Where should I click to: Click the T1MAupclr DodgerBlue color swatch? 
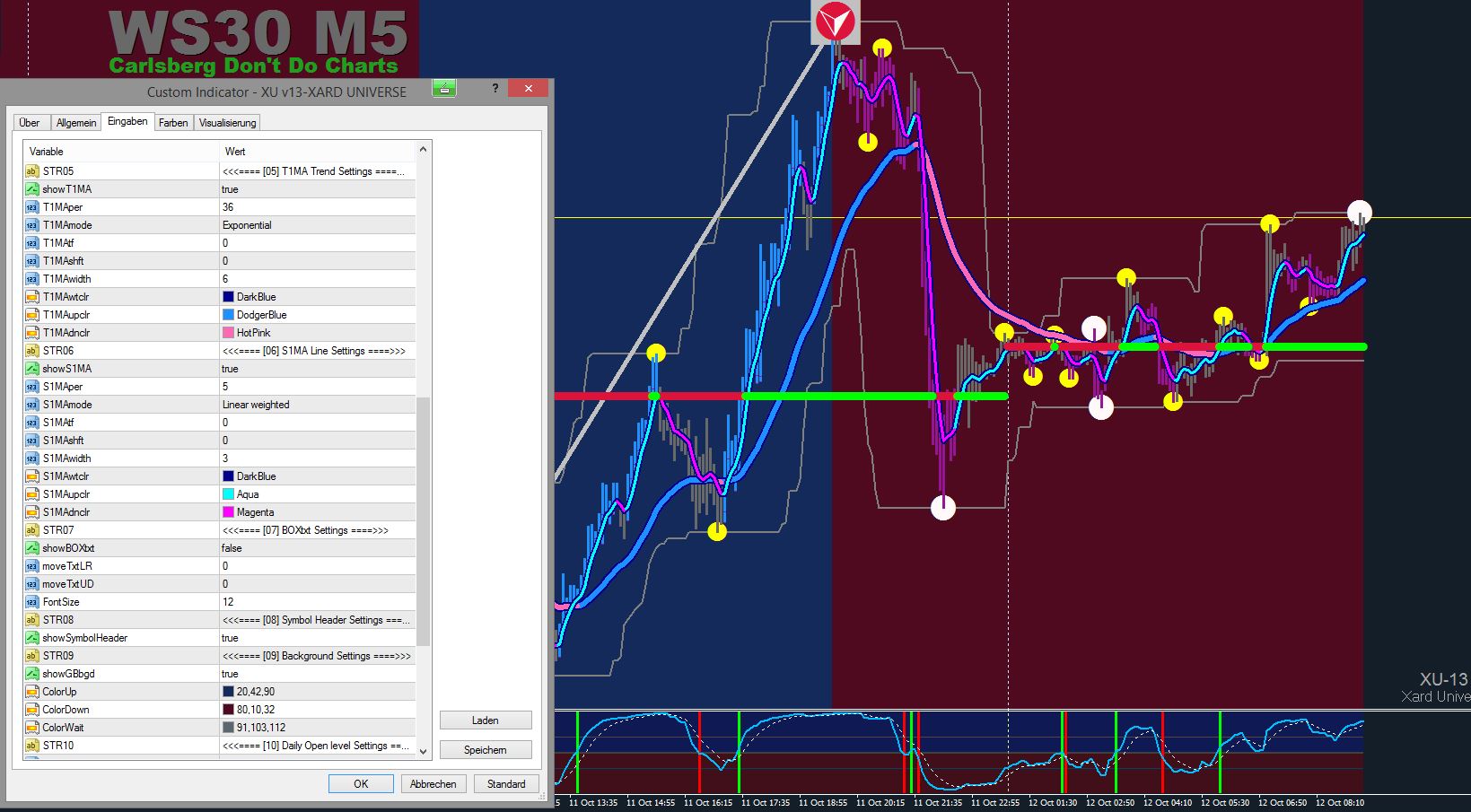pos(228,315)
